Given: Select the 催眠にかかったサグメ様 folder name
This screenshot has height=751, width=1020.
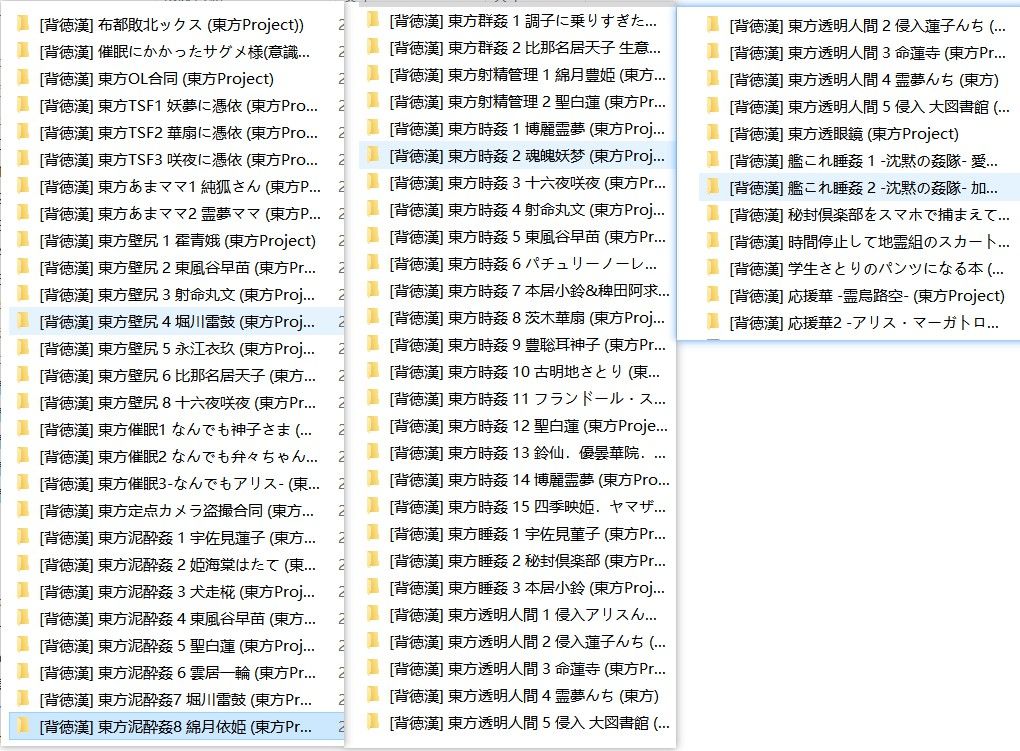Looking at the screenshot, I should 174,51.
